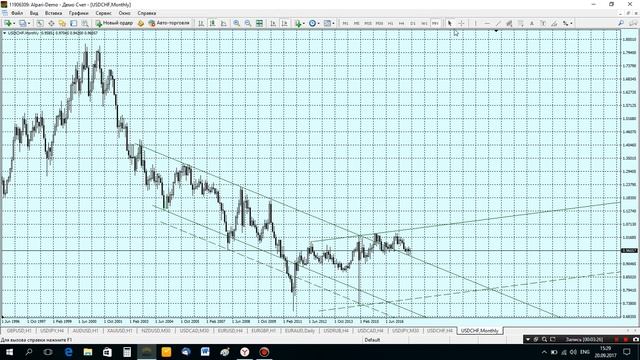Image resolution: width=640 pixels, height=360 pixels.
Task: Click the Новый ордер button
Action: click(x=114, y=23)
